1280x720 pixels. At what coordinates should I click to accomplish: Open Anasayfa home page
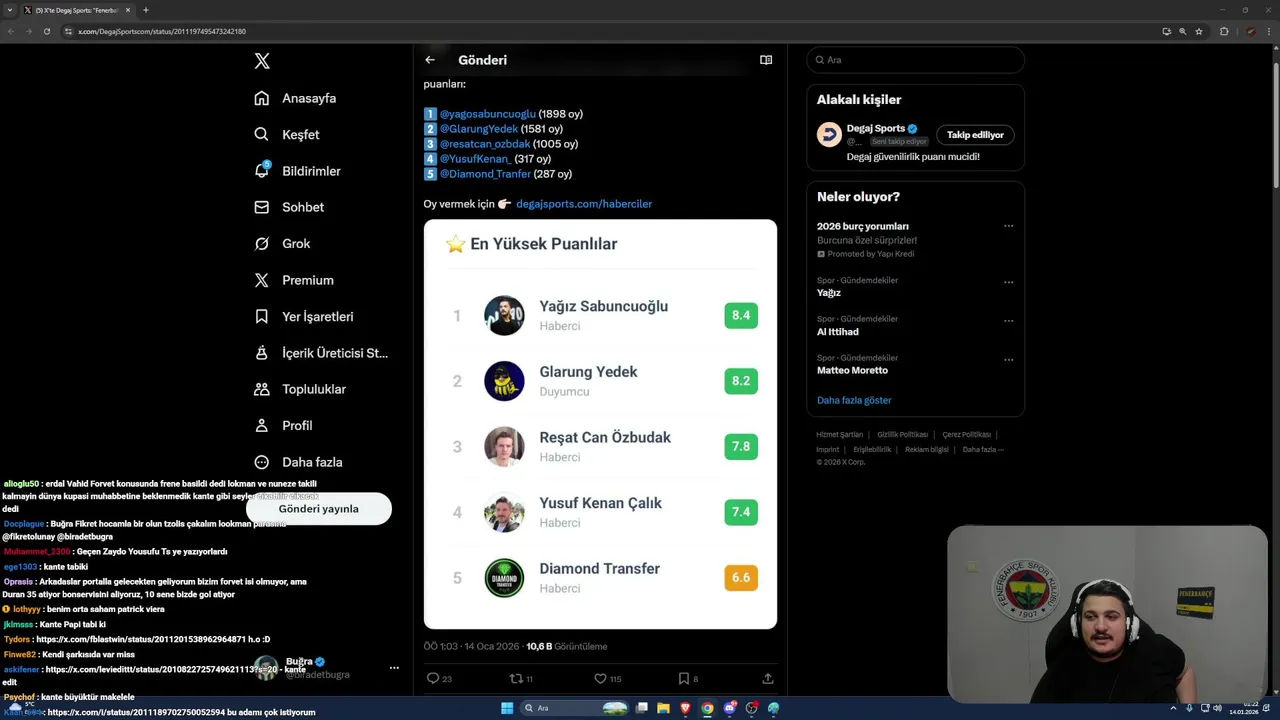295,98
